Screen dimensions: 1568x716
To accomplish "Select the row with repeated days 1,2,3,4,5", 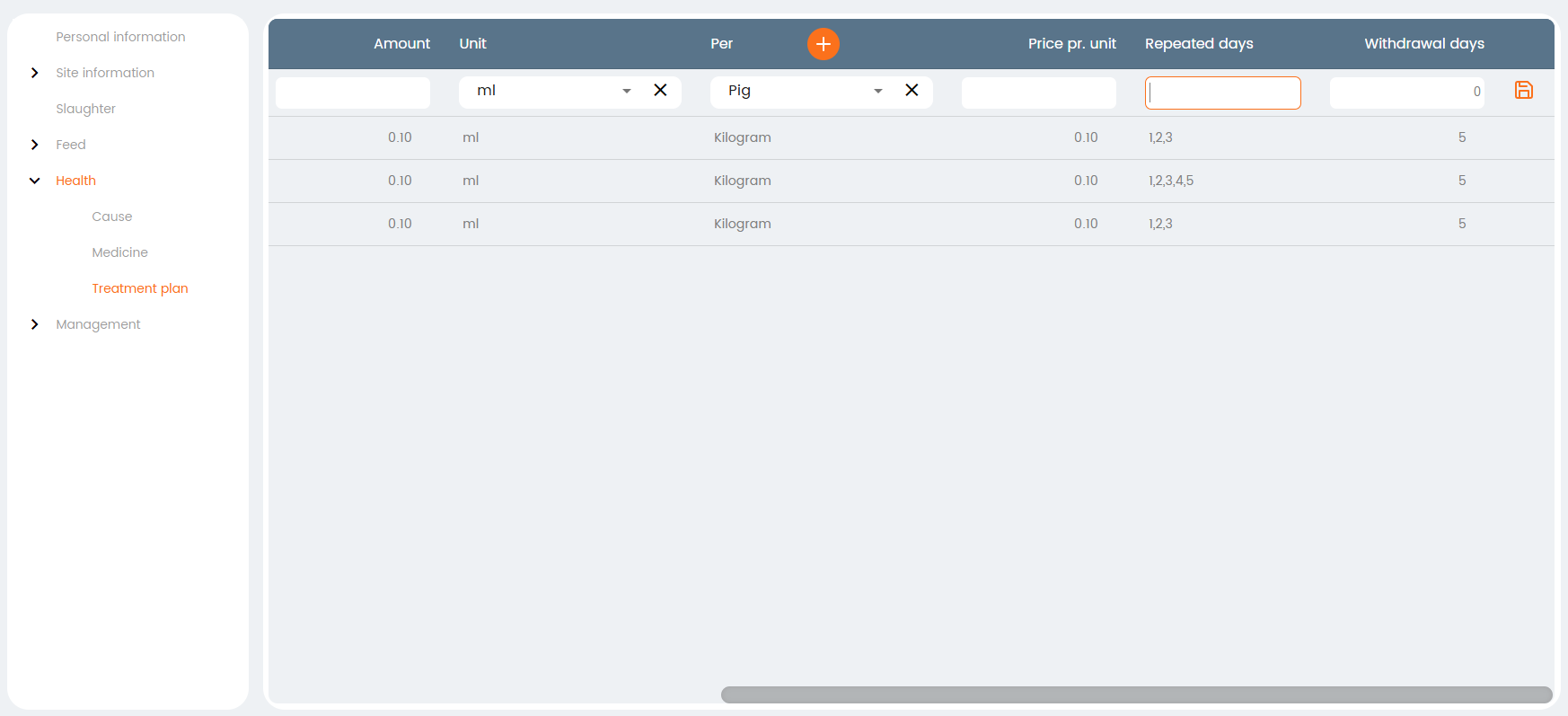I will click(x=911, y=181).
